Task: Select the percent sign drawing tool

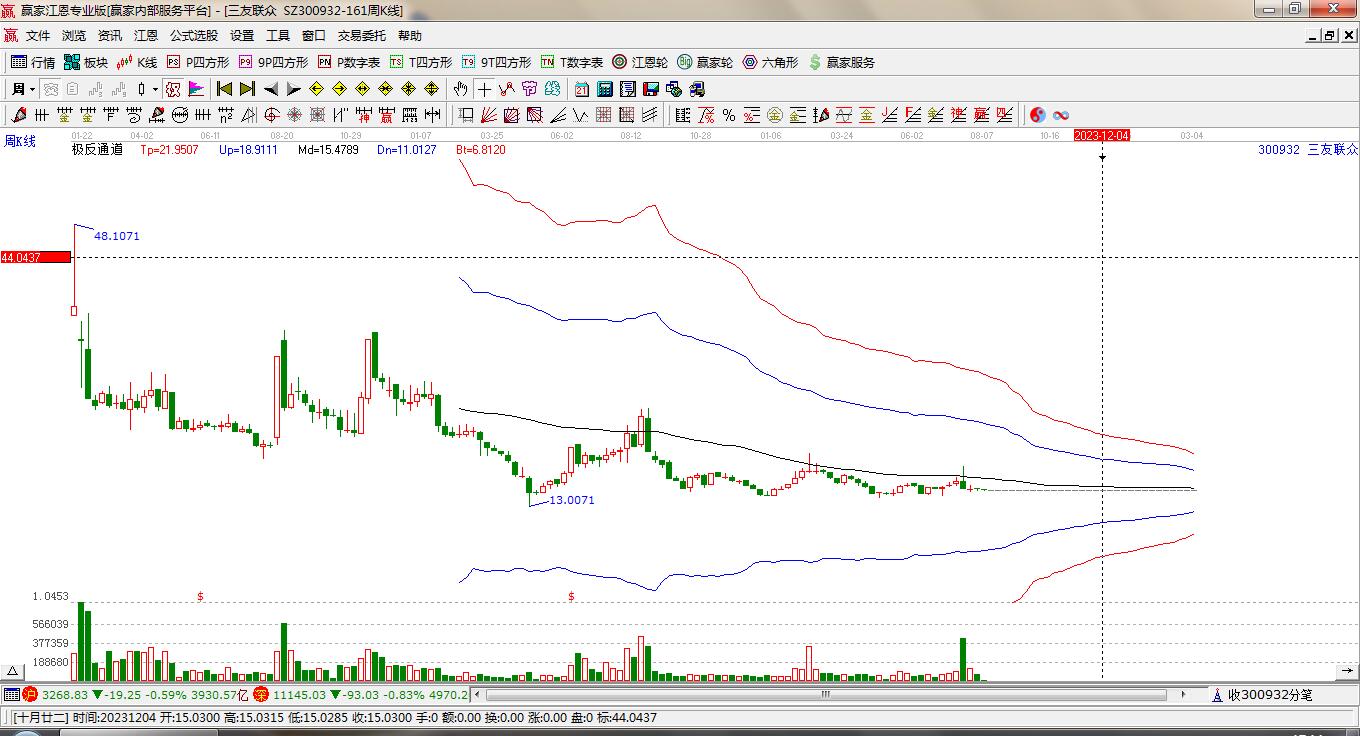Action: click(729, 115)
